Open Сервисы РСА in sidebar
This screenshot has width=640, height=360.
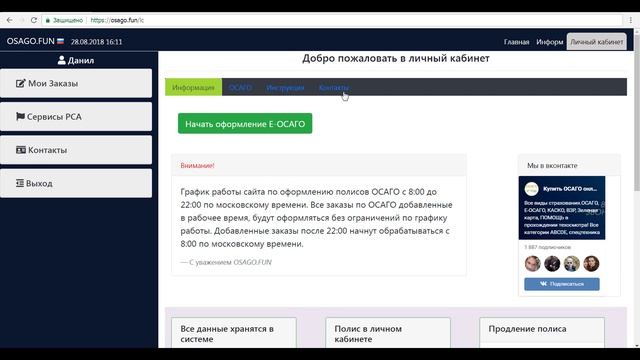(76, 117)
